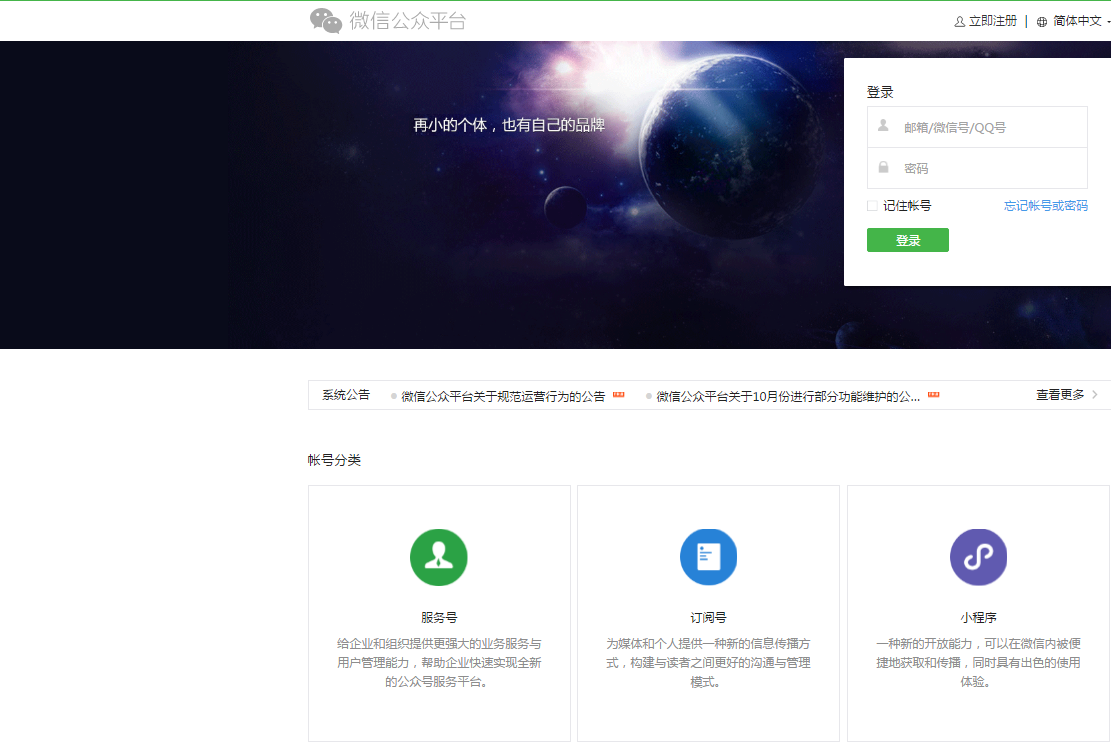Focus the 密码 password field
This screenshot has height=747, width=1111.
pyautogui.click(x=977, y=168)
